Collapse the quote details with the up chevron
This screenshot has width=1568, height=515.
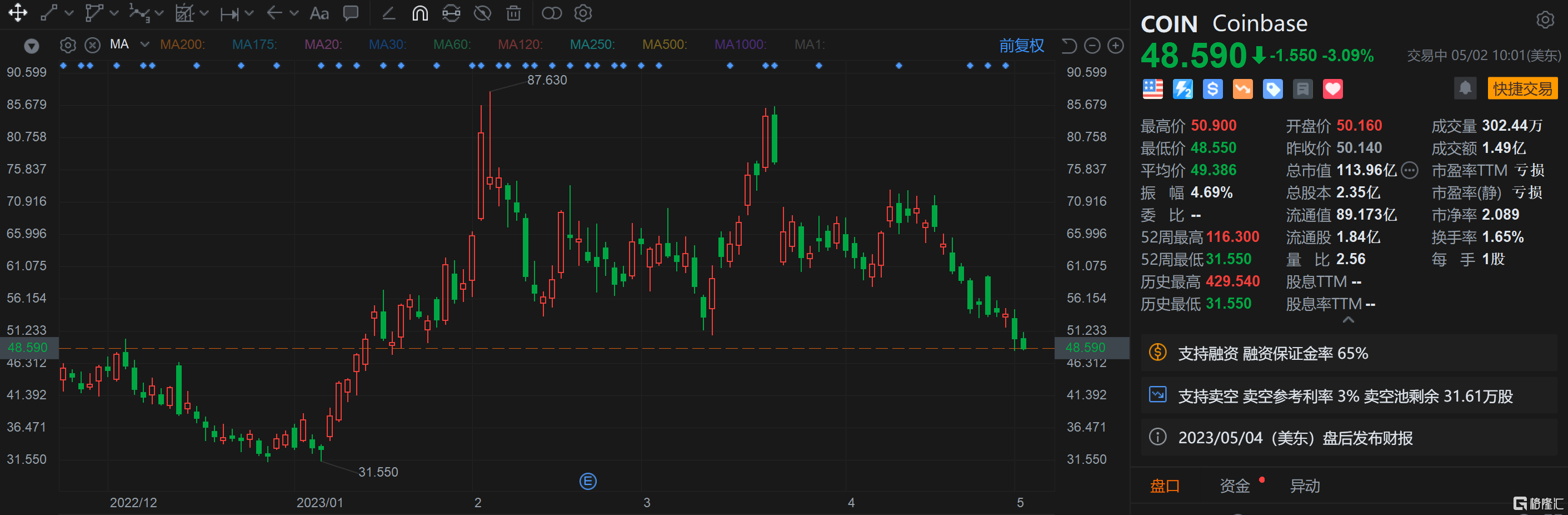pos(1349,320)
